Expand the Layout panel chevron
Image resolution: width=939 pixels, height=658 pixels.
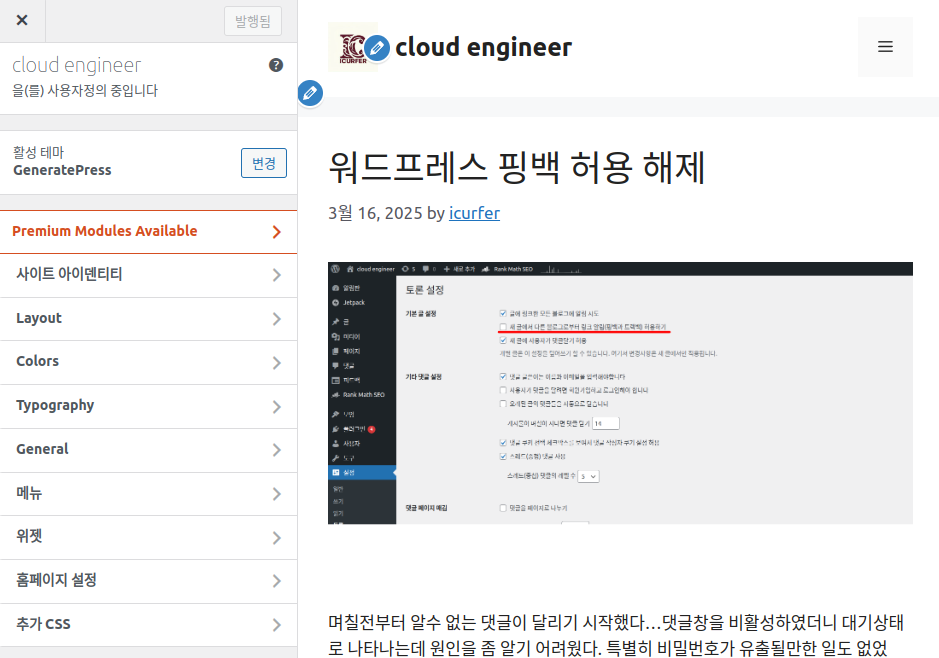pos(276,319)
